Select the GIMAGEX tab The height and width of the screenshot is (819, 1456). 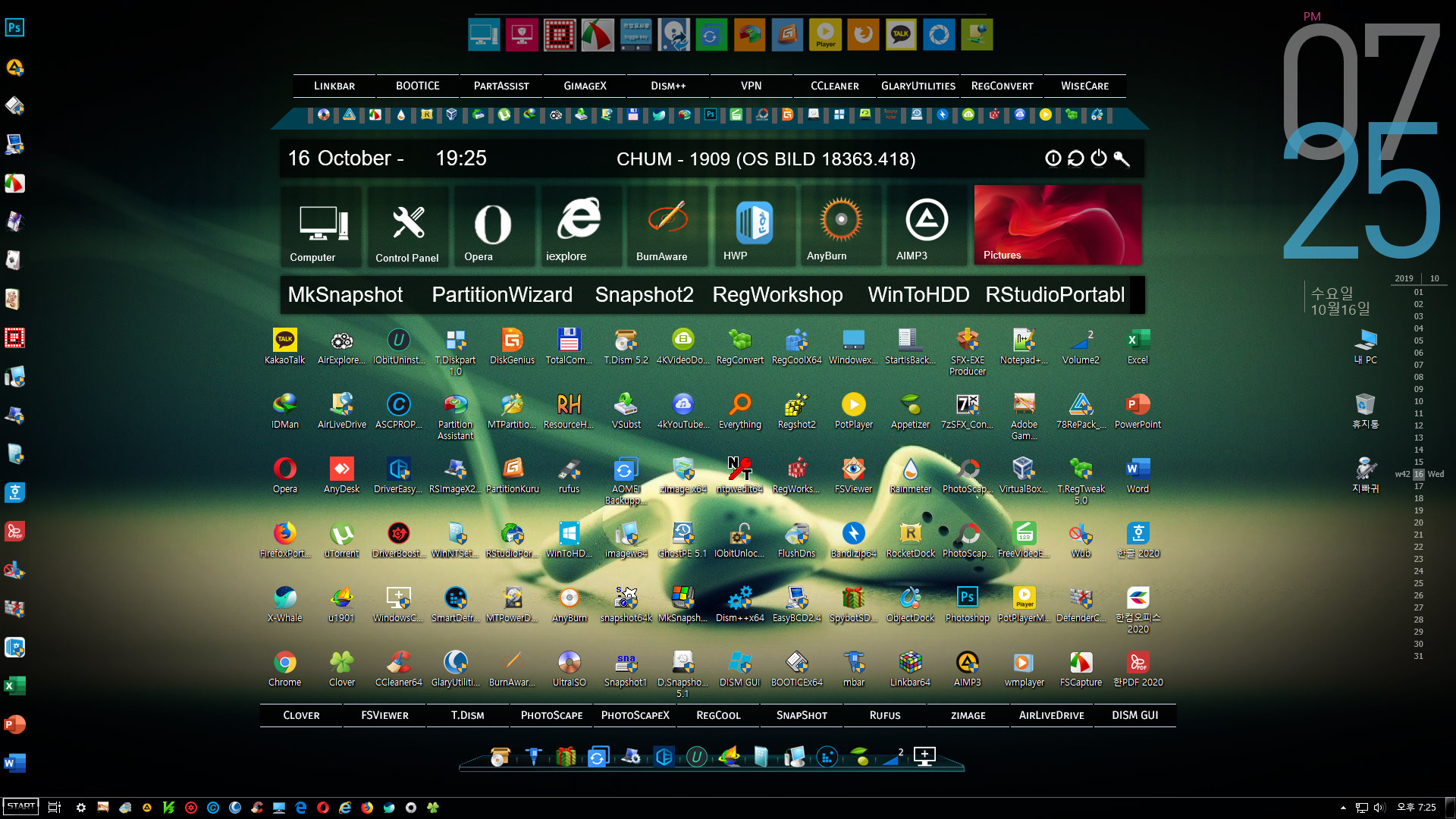[x=585, y=86]
